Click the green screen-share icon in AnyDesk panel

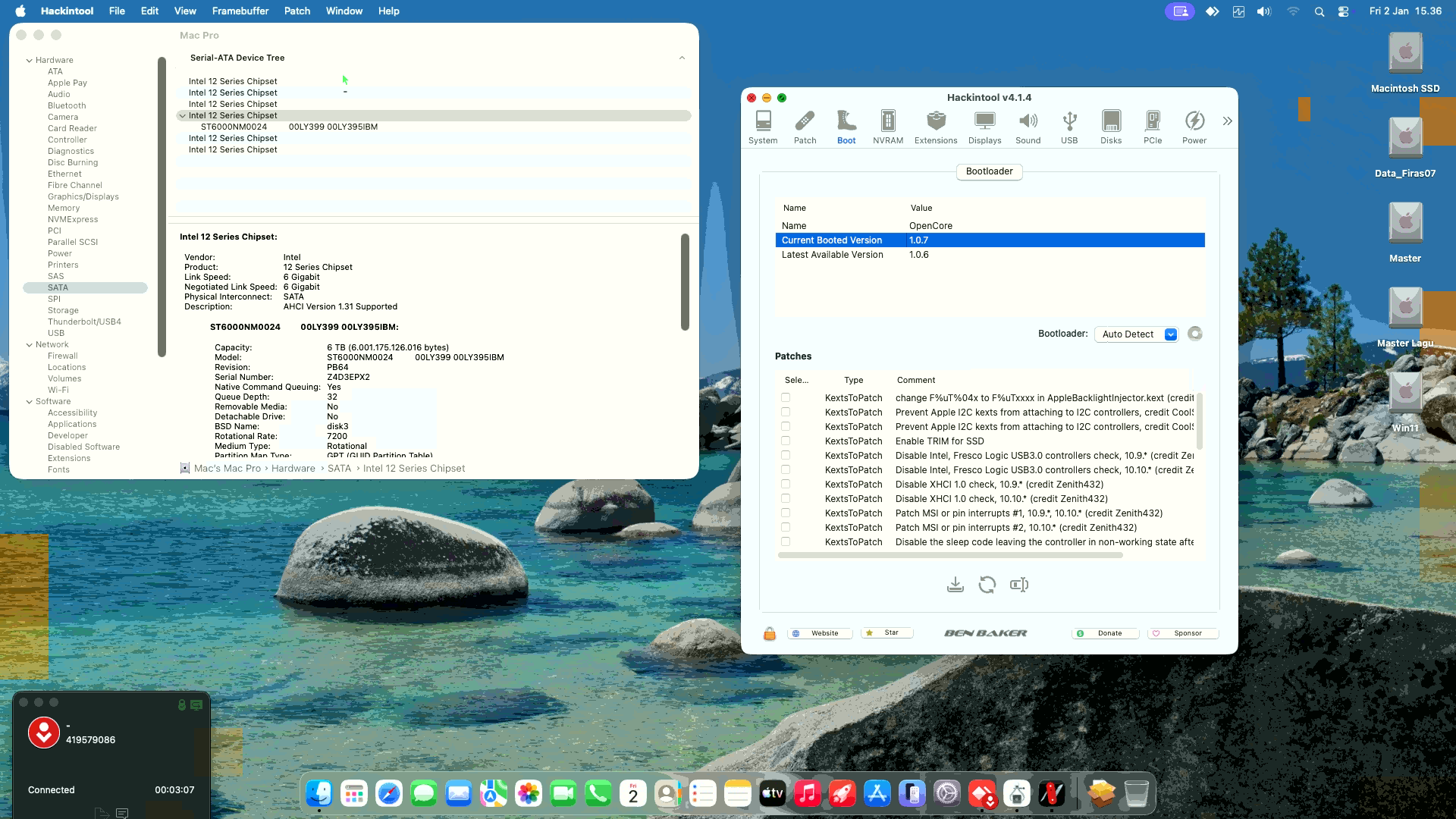point(196,704)
